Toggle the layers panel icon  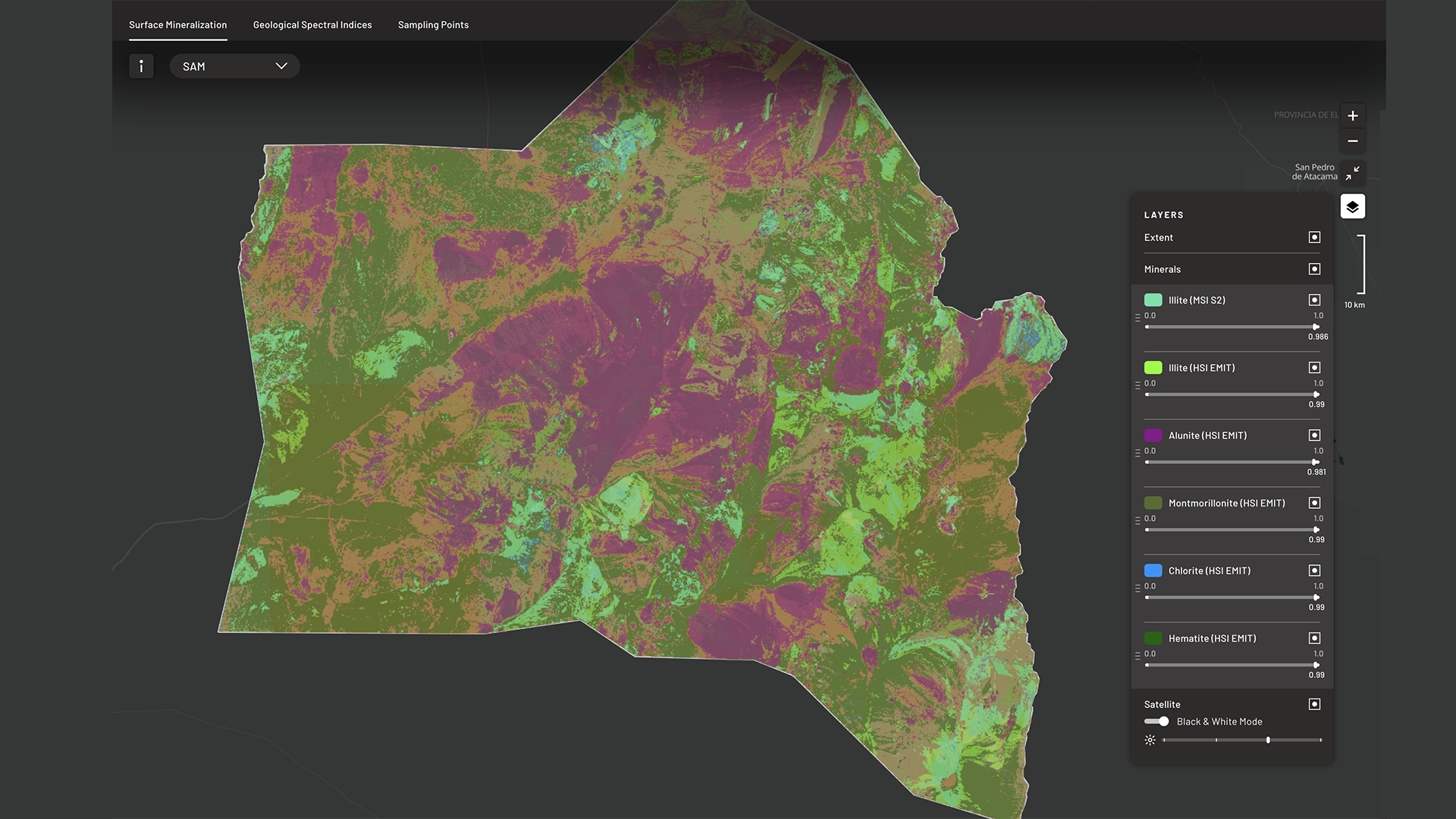click(x=1352, y=206)
